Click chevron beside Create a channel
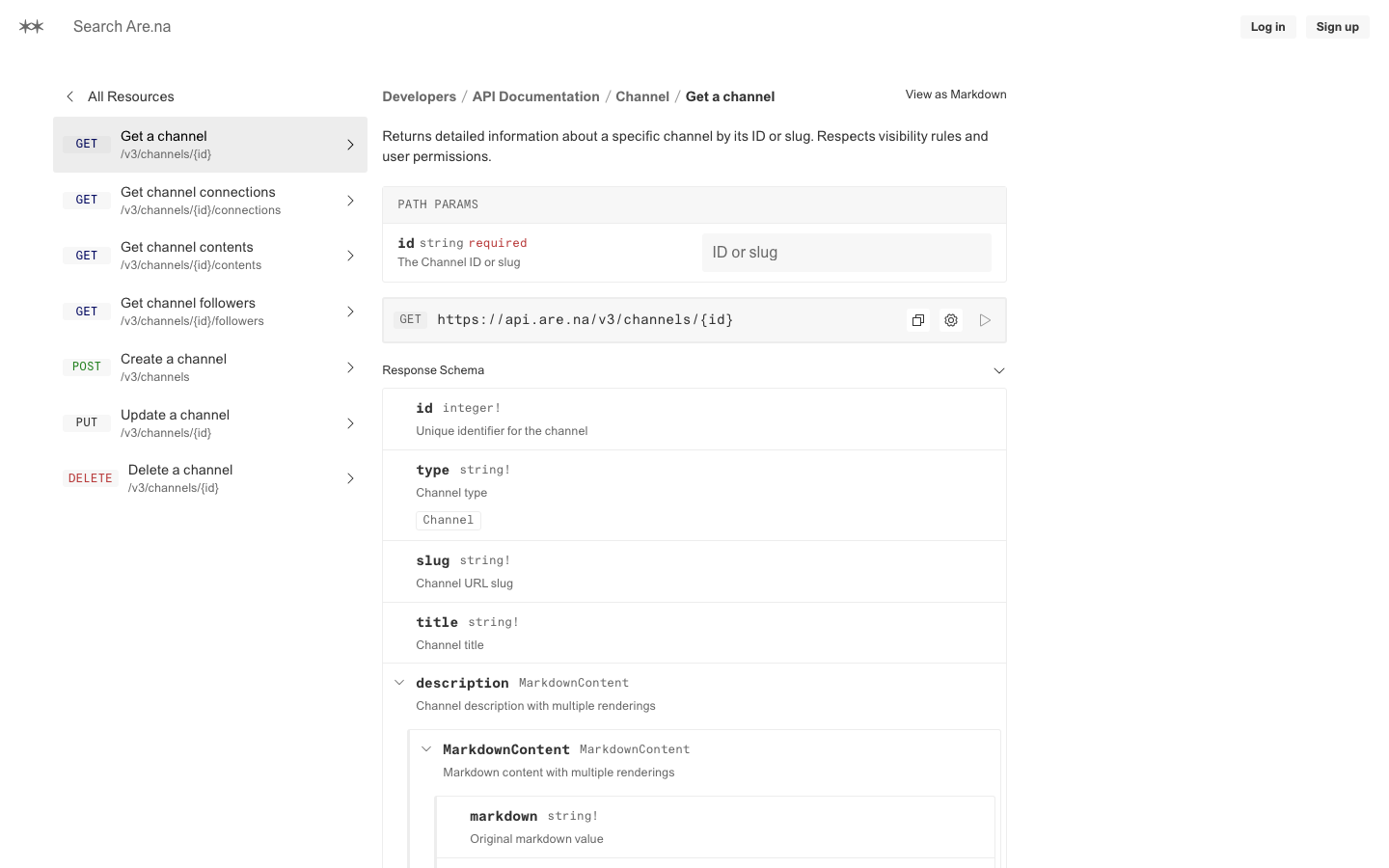Image resolution: width=1389 pixels, height=868 pixels. pyautogui.click(x=350, y=367)
